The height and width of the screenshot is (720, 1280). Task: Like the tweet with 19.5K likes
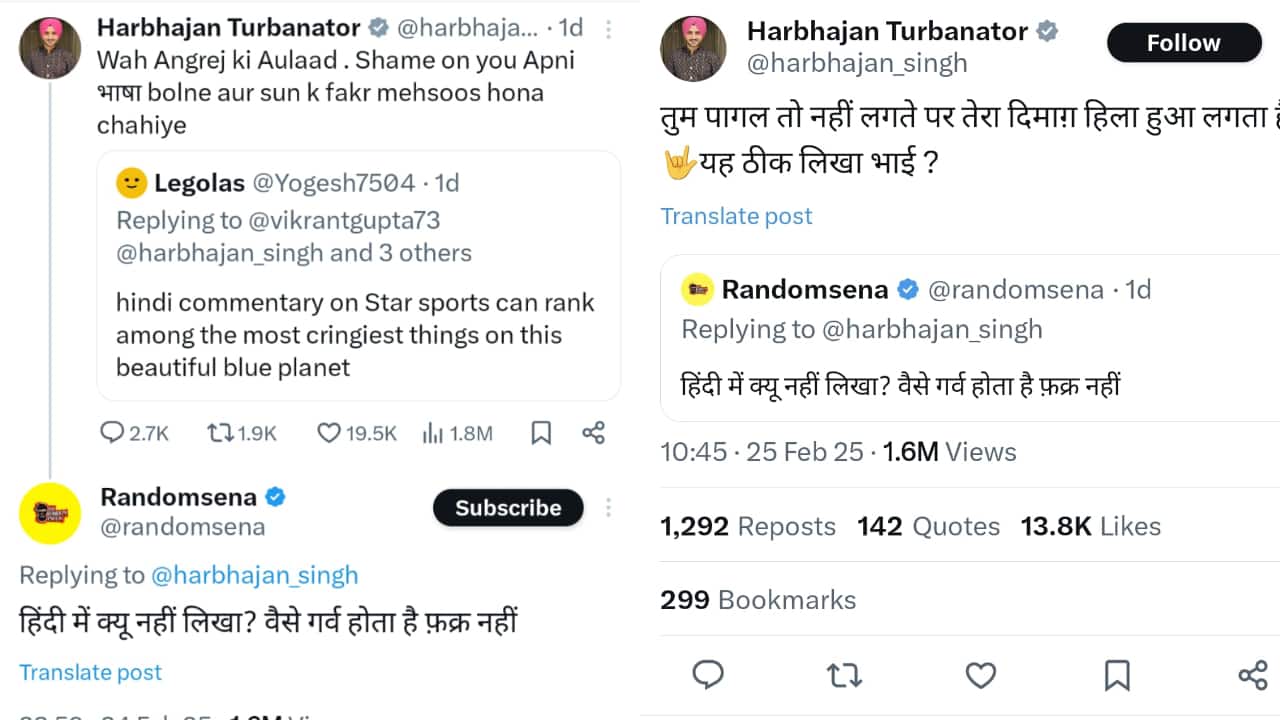329,433
